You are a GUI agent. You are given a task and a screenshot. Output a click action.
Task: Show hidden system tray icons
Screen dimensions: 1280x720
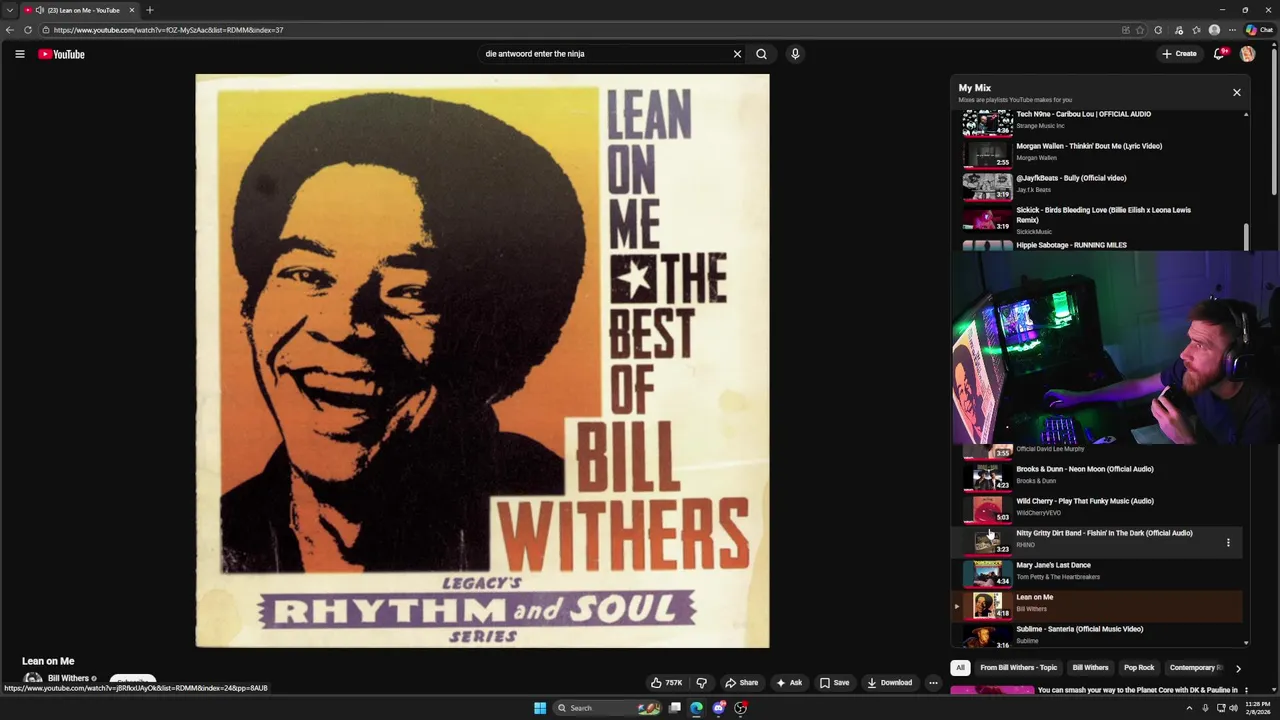(x=1189, y=708)
